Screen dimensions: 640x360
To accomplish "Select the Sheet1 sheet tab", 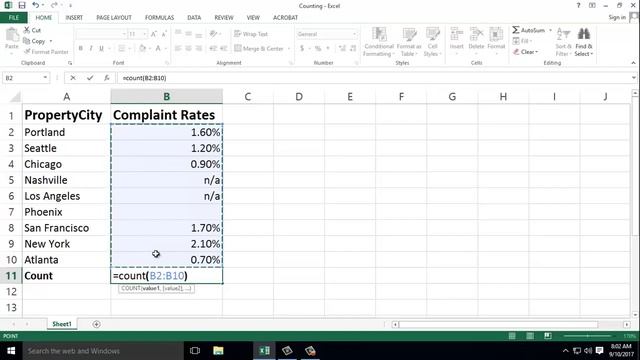I will (x=62, y=324).
